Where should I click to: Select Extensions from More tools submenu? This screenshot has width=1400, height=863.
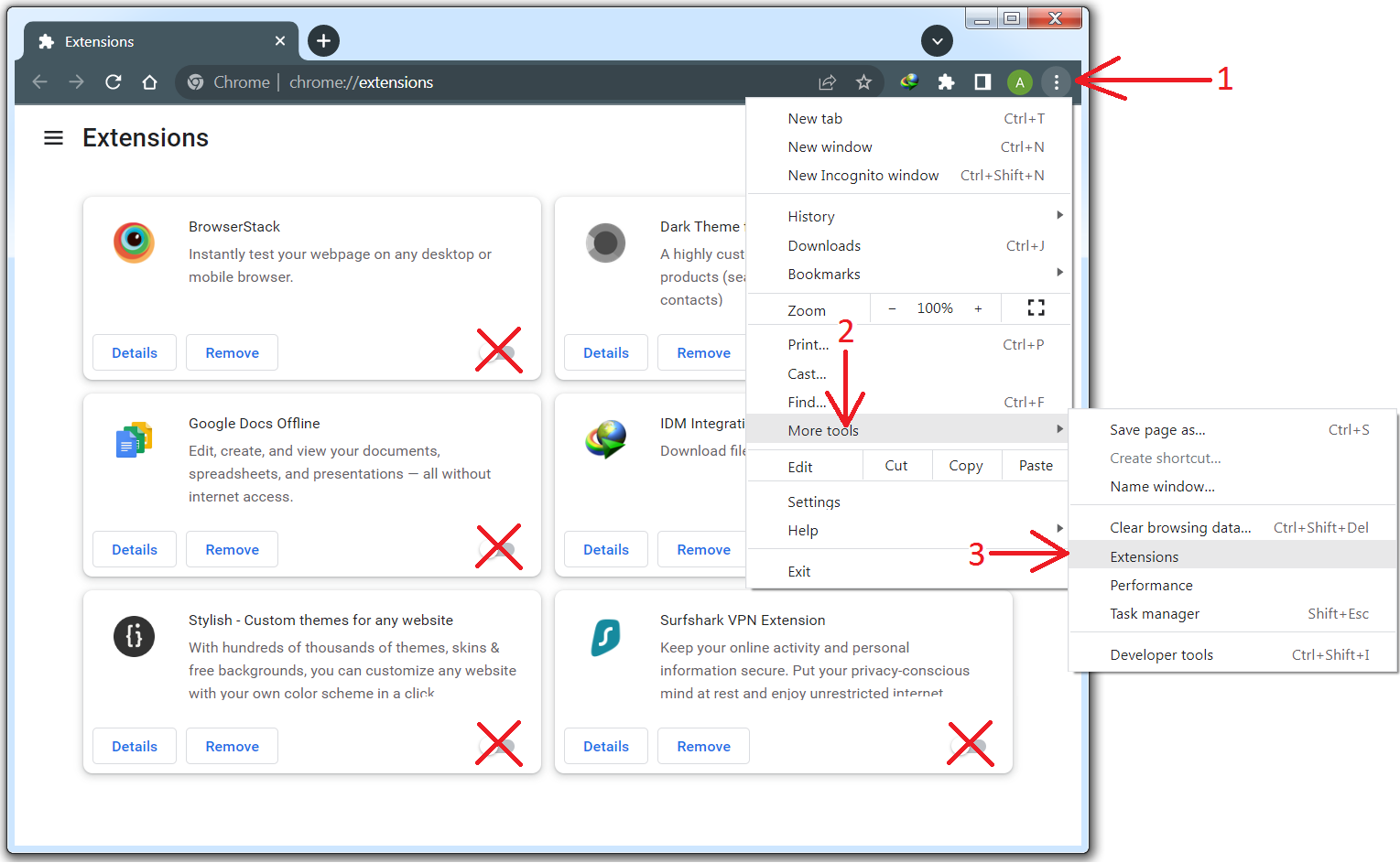(1144, 556)
